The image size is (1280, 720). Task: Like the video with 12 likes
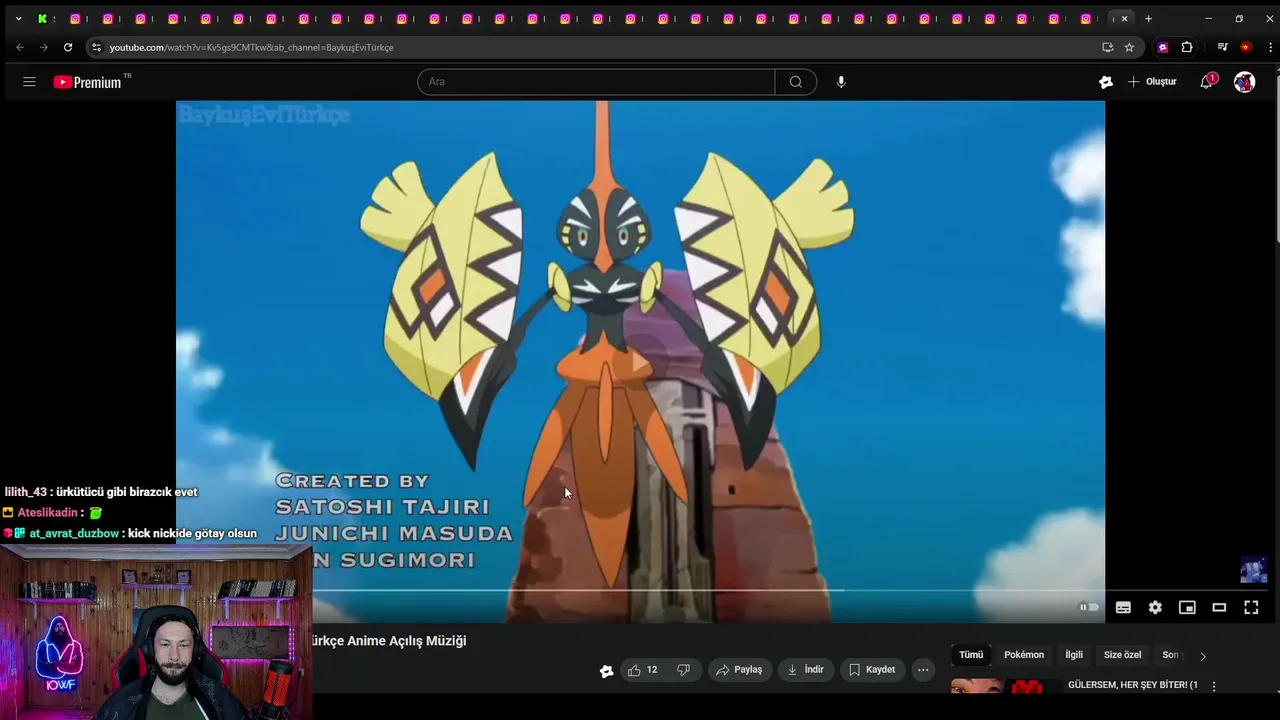[x=643, y=670]
